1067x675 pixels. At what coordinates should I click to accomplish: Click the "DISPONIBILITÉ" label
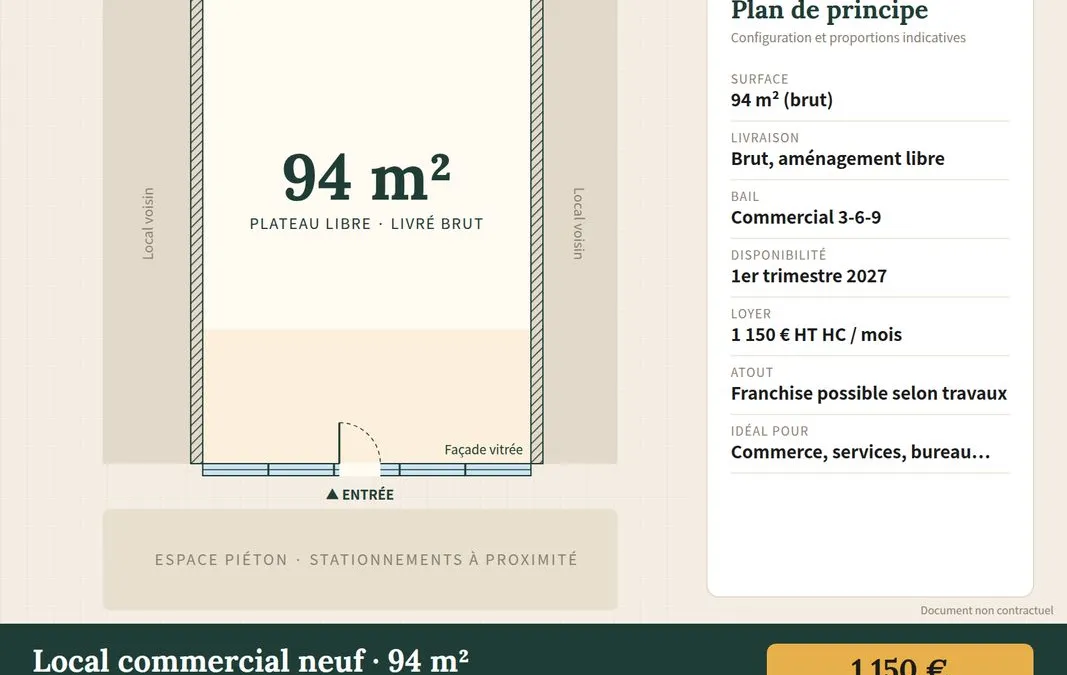pos(778,255)
